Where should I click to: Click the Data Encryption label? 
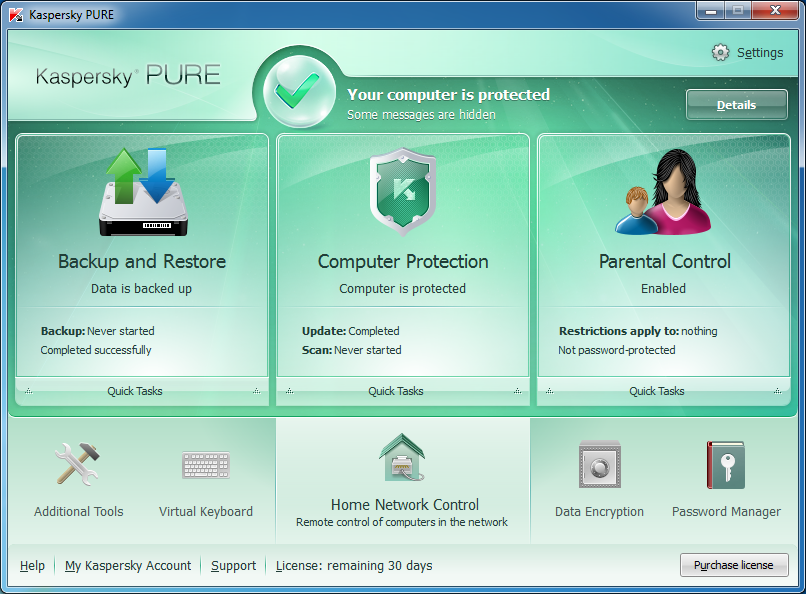pos(599,512)
